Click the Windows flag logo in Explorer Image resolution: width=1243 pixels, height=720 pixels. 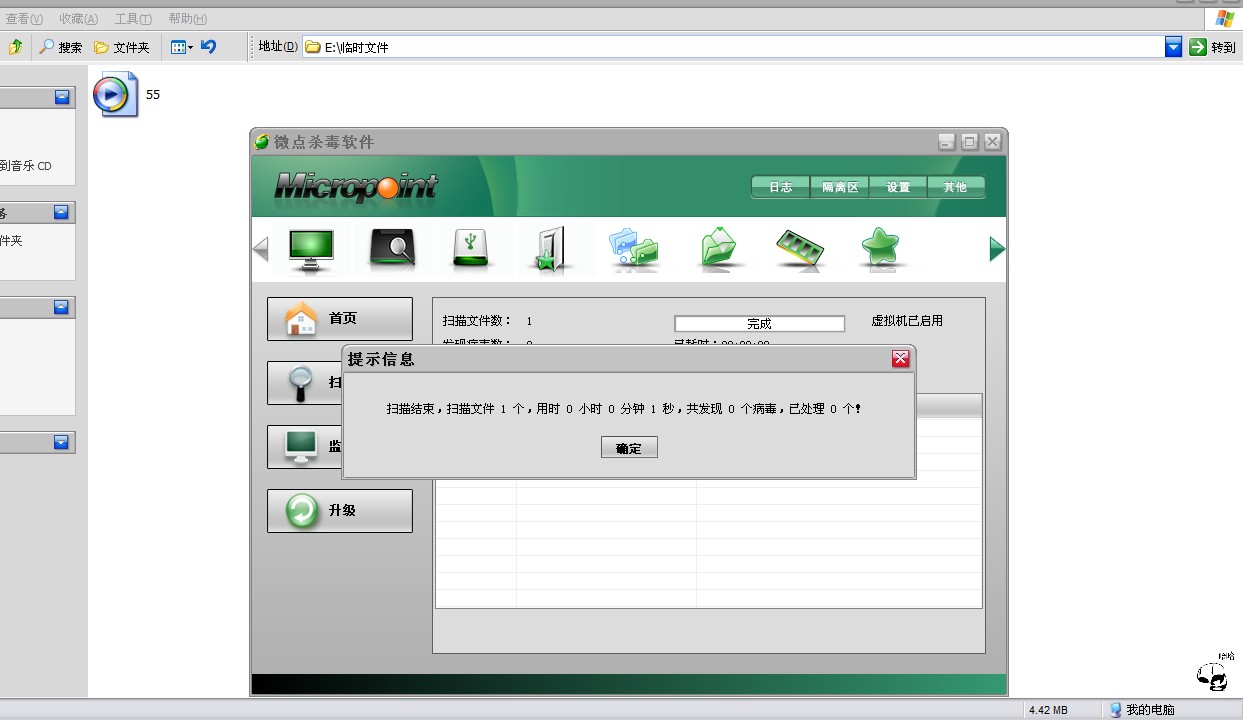pos(1224,18)
